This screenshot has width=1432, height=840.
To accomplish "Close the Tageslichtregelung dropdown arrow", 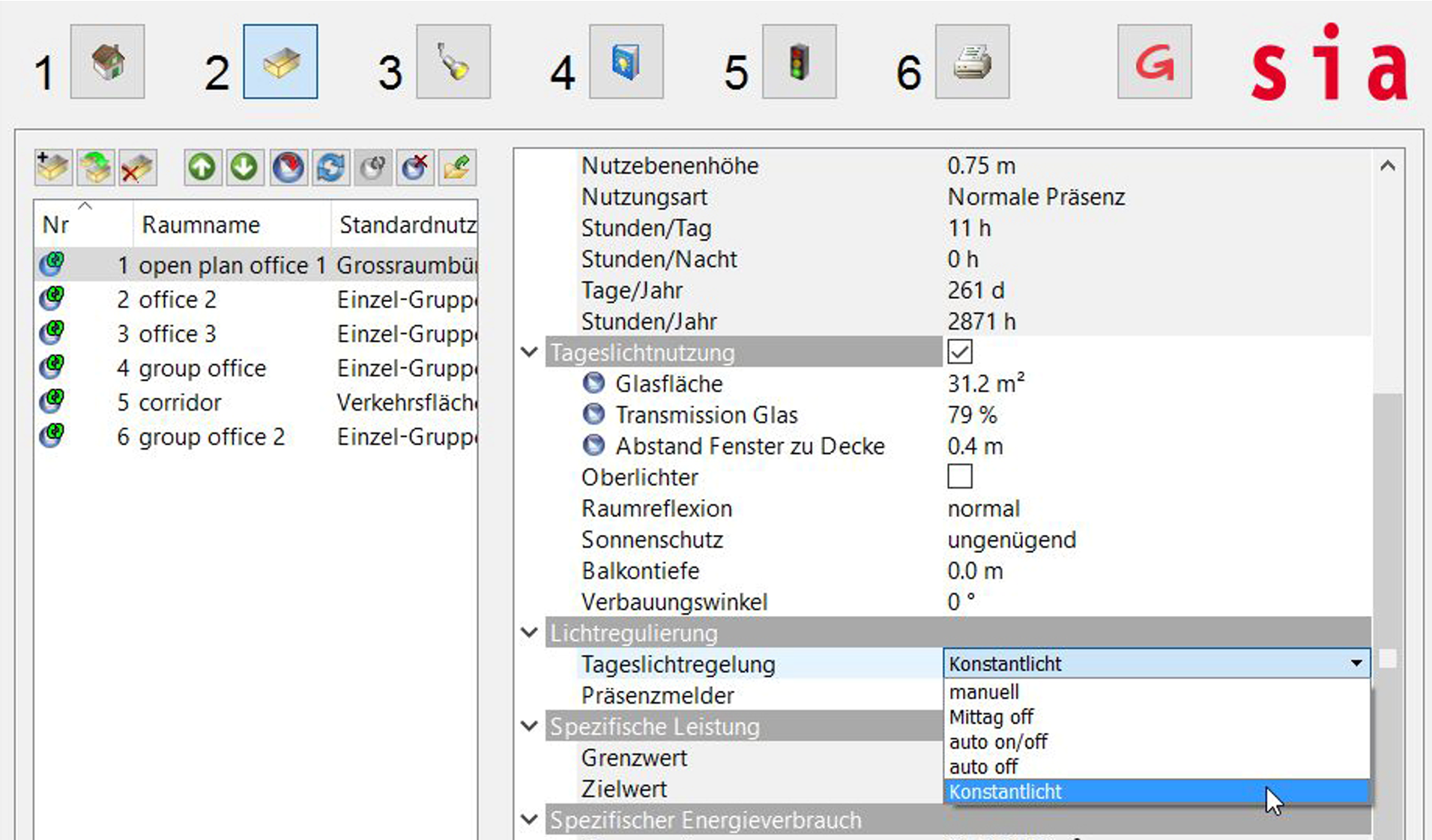I will click(x=1356, y=663).
